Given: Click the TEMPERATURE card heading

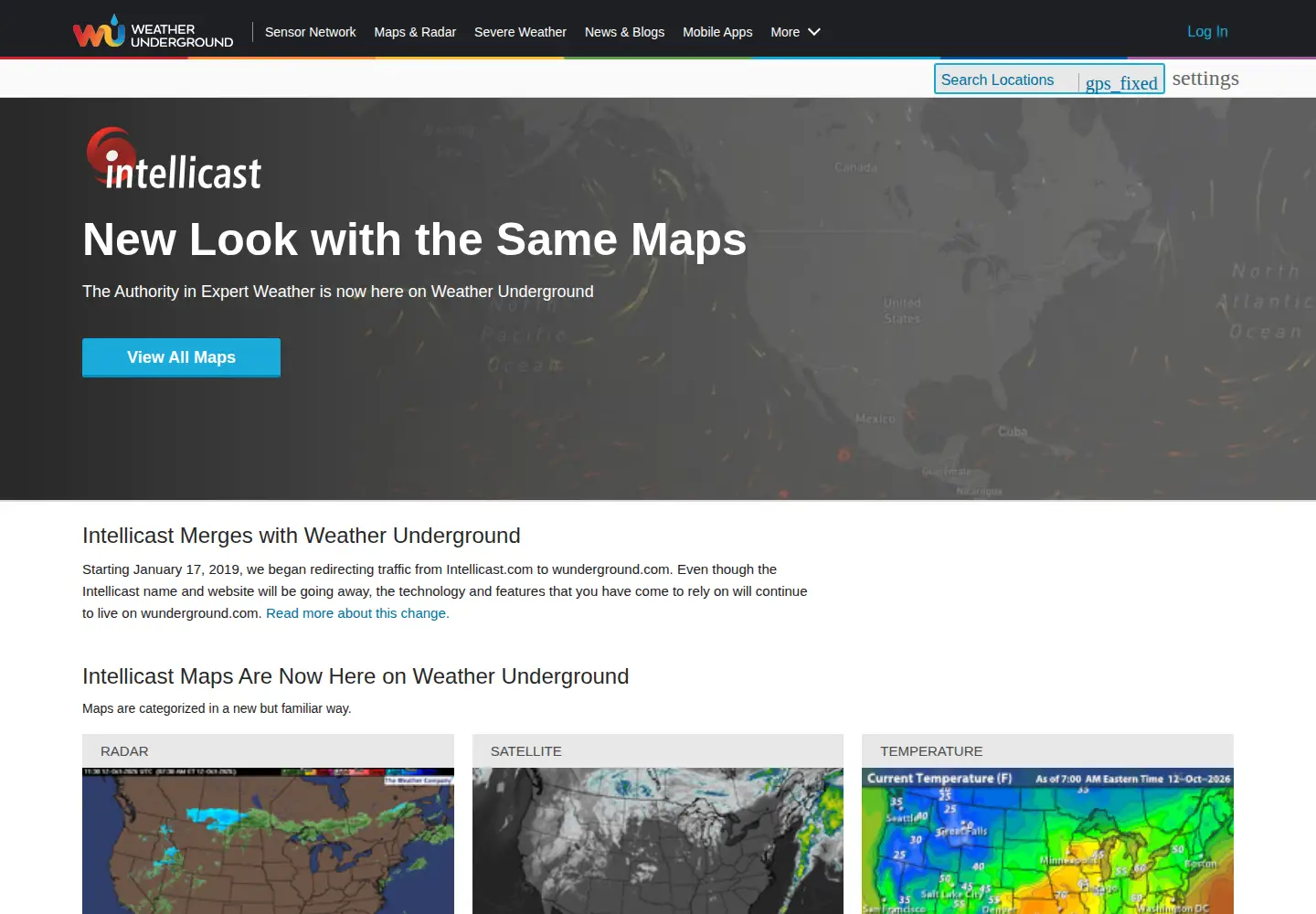Looking at the screenshot, I should (931, 751).
